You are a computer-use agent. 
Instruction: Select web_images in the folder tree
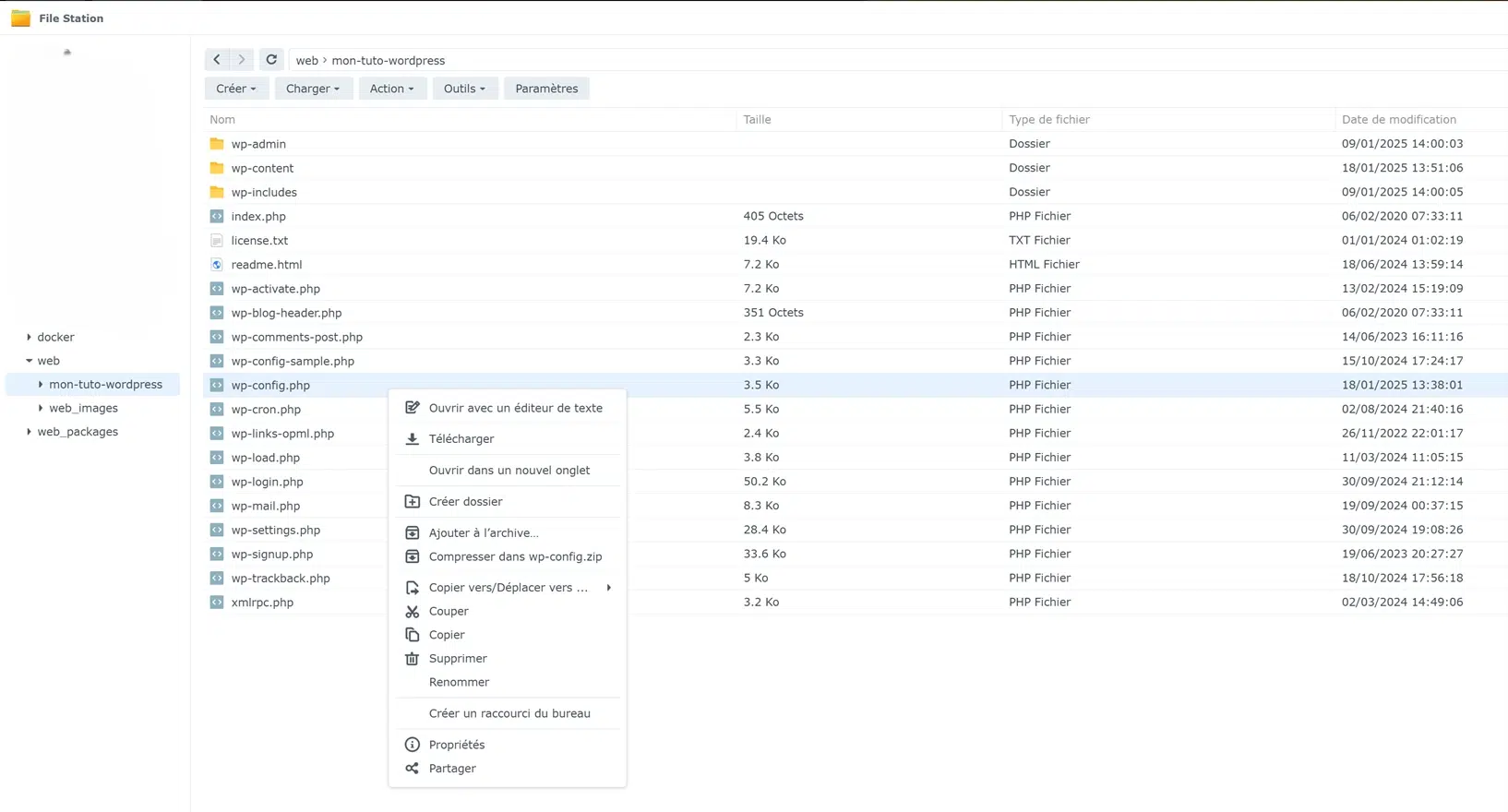click(83, 408)
